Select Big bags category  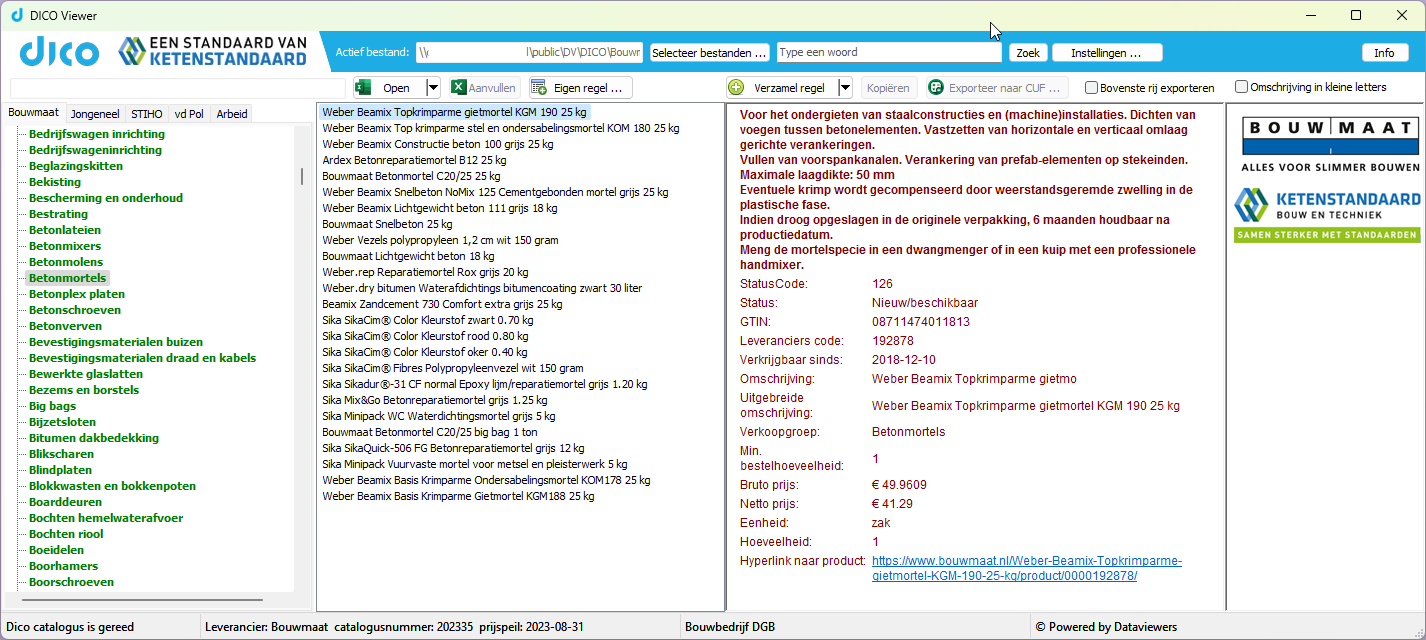[52, 406]
